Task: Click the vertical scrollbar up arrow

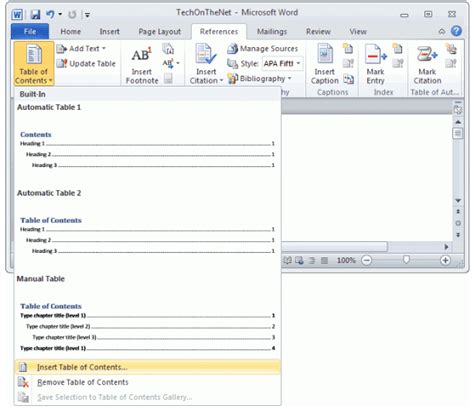Action: [458, 122]
